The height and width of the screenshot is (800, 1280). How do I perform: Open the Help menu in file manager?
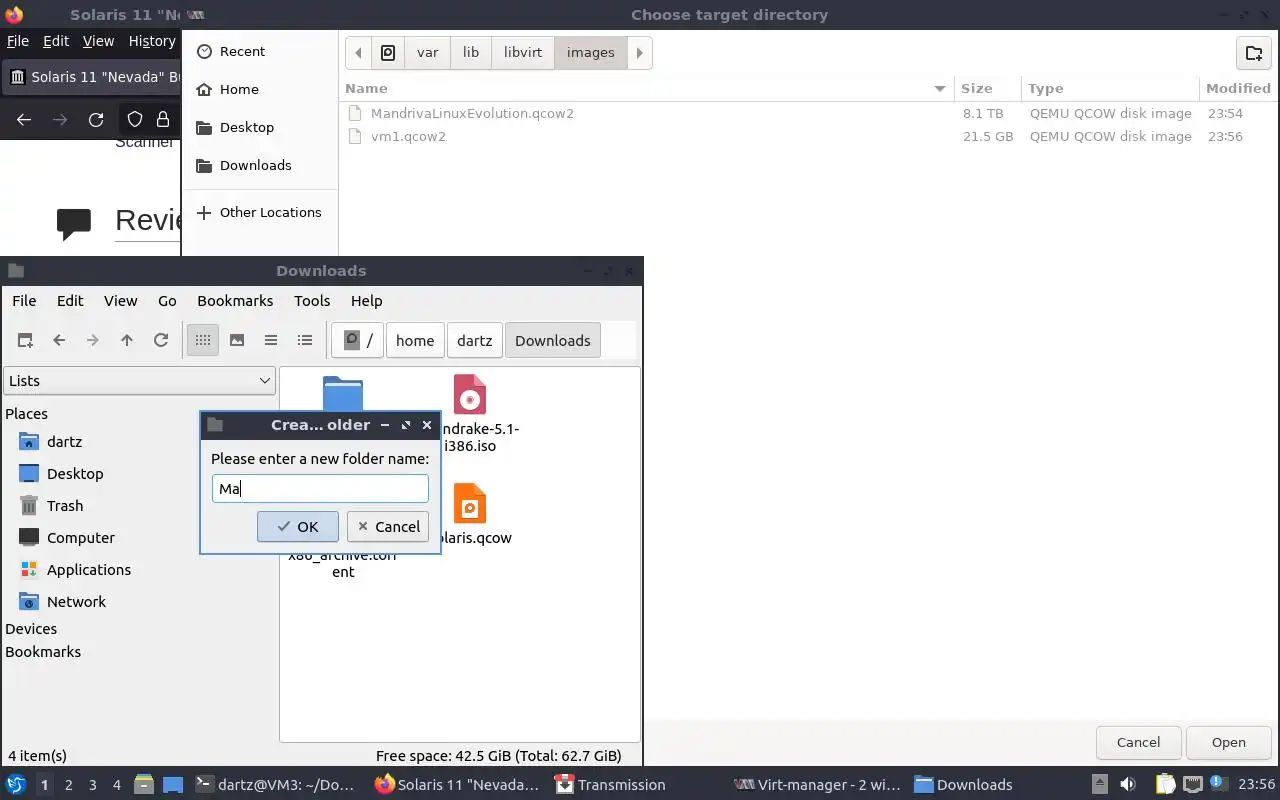tap(366, 300)
